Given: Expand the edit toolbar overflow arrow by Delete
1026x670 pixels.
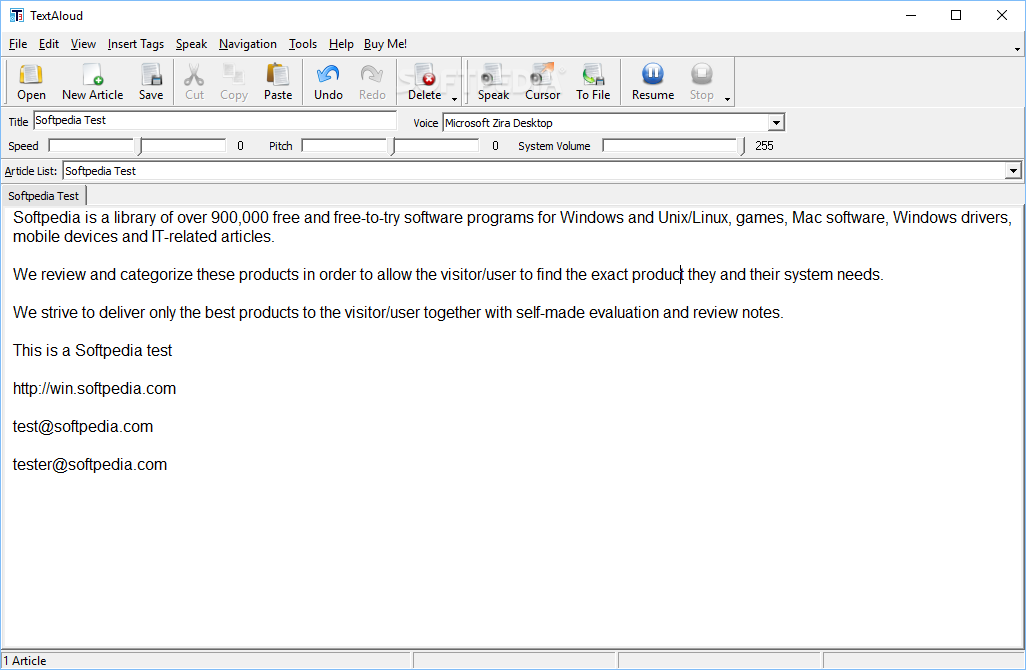Looking at the screenshot, I should 454,99.
